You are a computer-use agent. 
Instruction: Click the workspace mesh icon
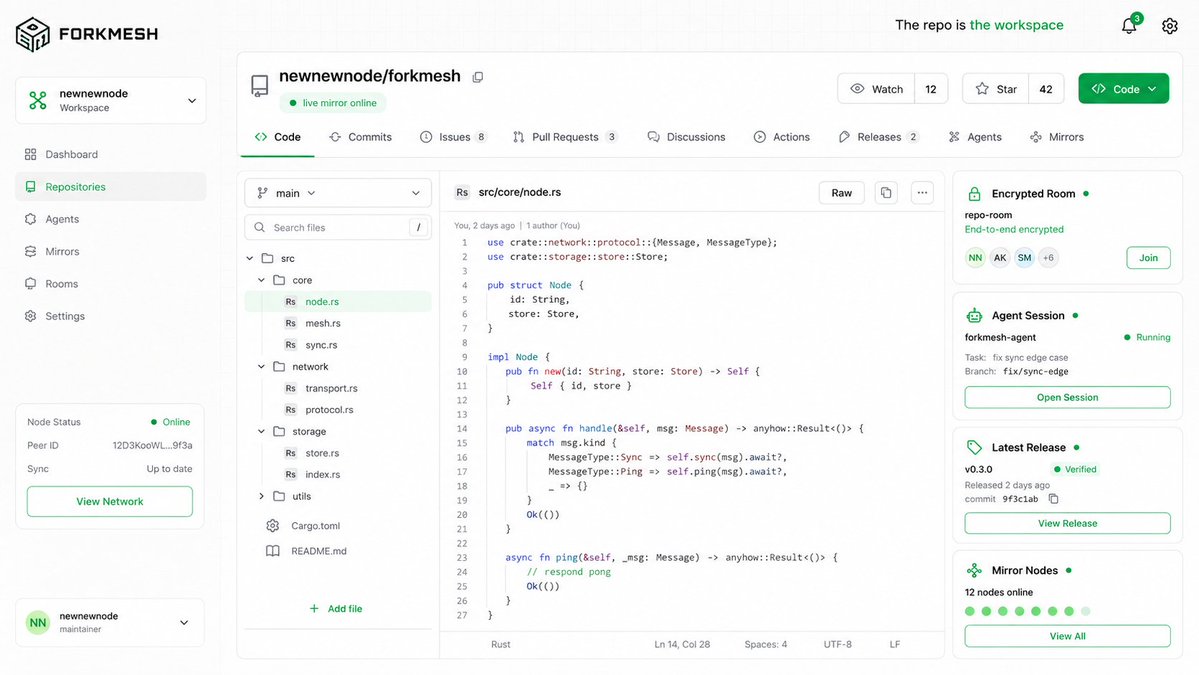pos(38,100)
